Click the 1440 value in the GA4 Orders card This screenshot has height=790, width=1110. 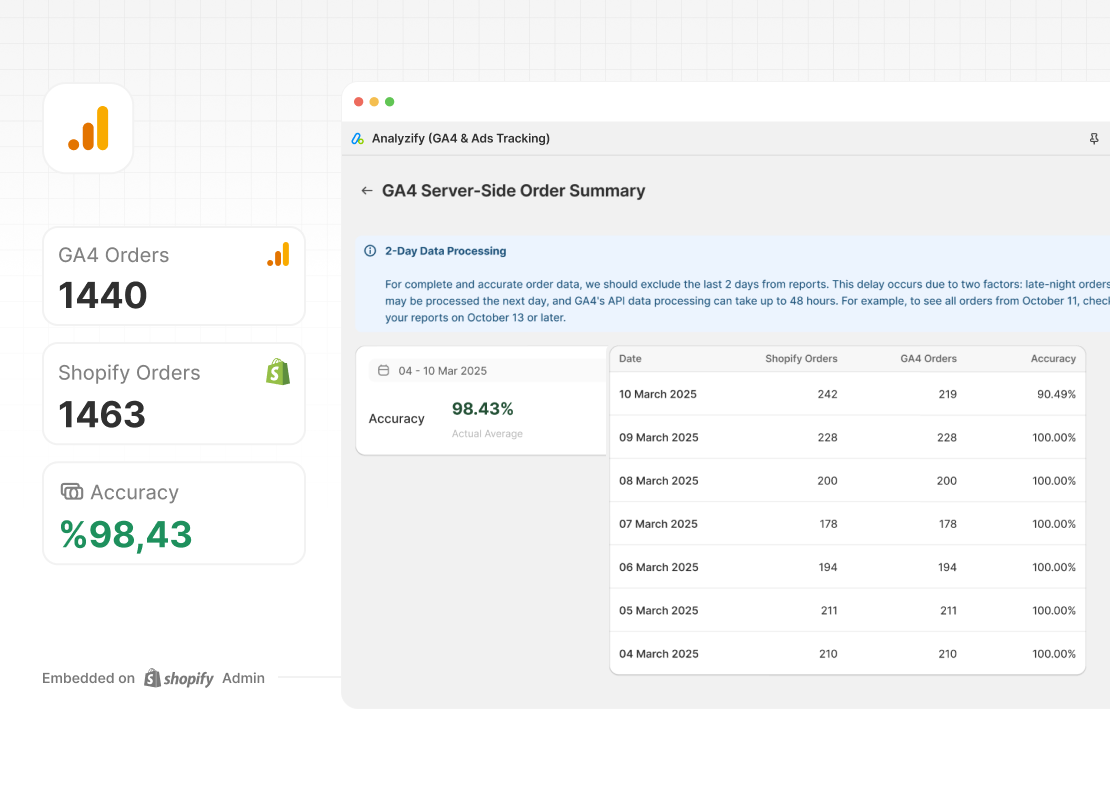(x=103, y=295)
